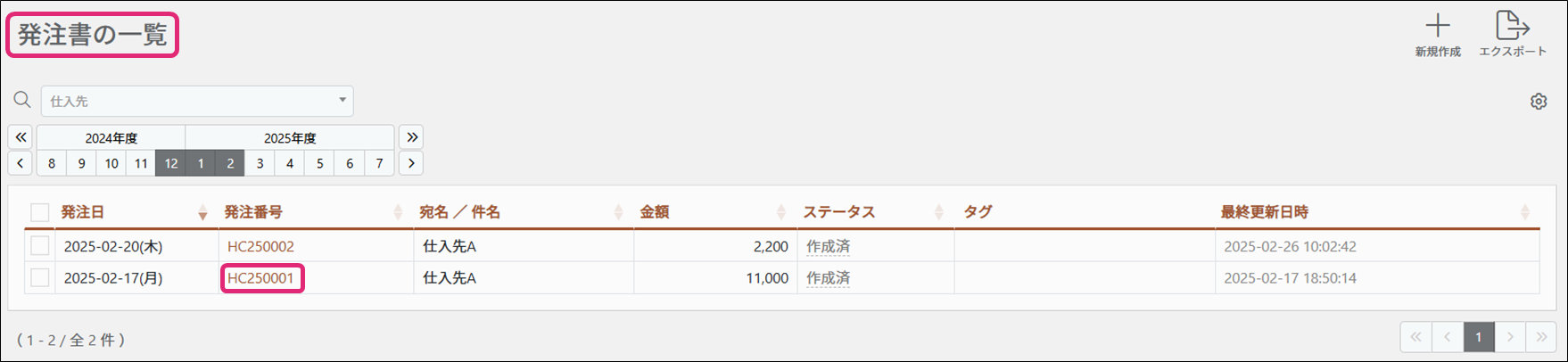Check the row for order HC250002
Screen dimensions: 1568x362
39,246
